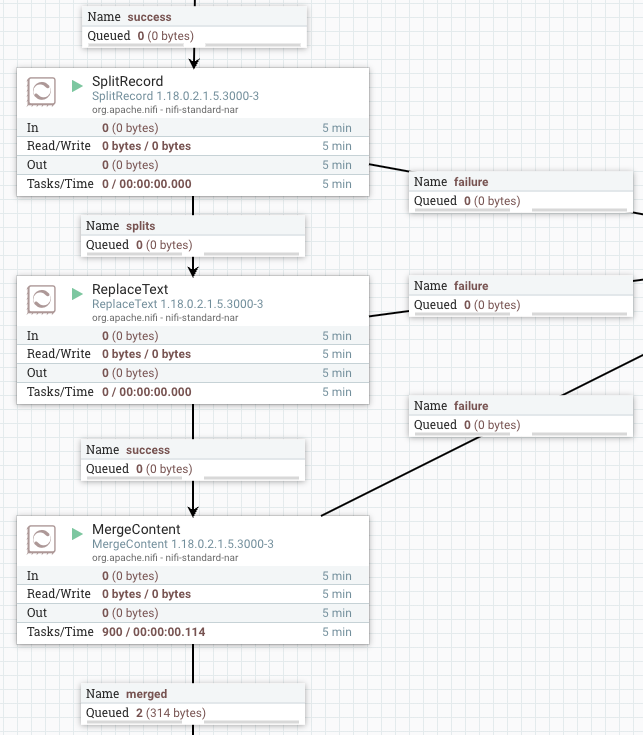Select the success connection below ReplaceText
The height and width of the screenshot is (735, 643).
pyautogui.click(x=193, y=460)
